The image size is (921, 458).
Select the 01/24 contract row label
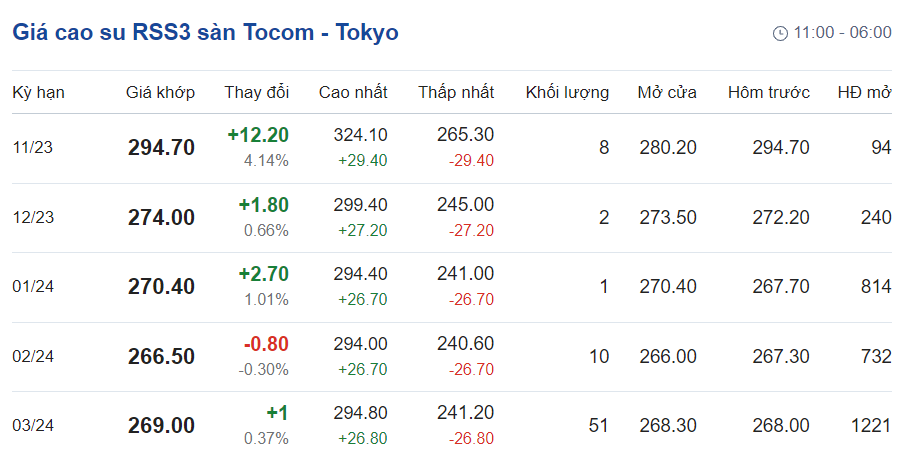pyautogui.click(x=32, y=287)
